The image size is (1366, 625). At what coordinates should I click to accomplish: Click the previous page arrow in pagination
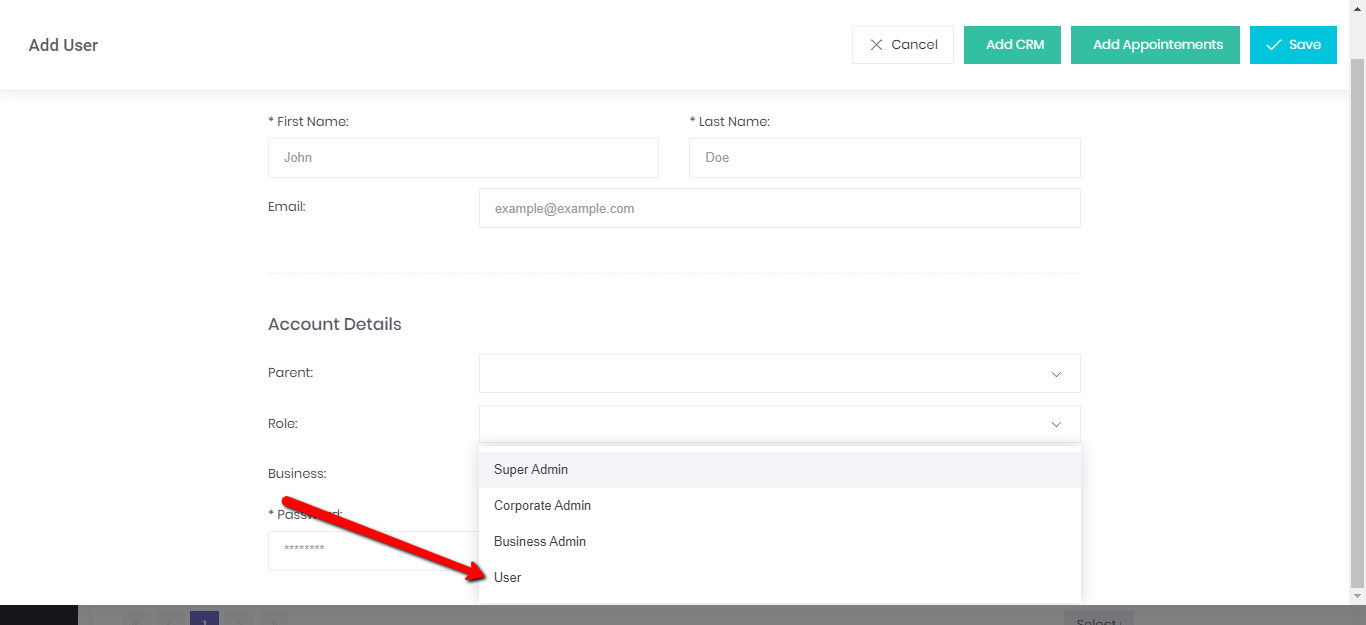170,619
